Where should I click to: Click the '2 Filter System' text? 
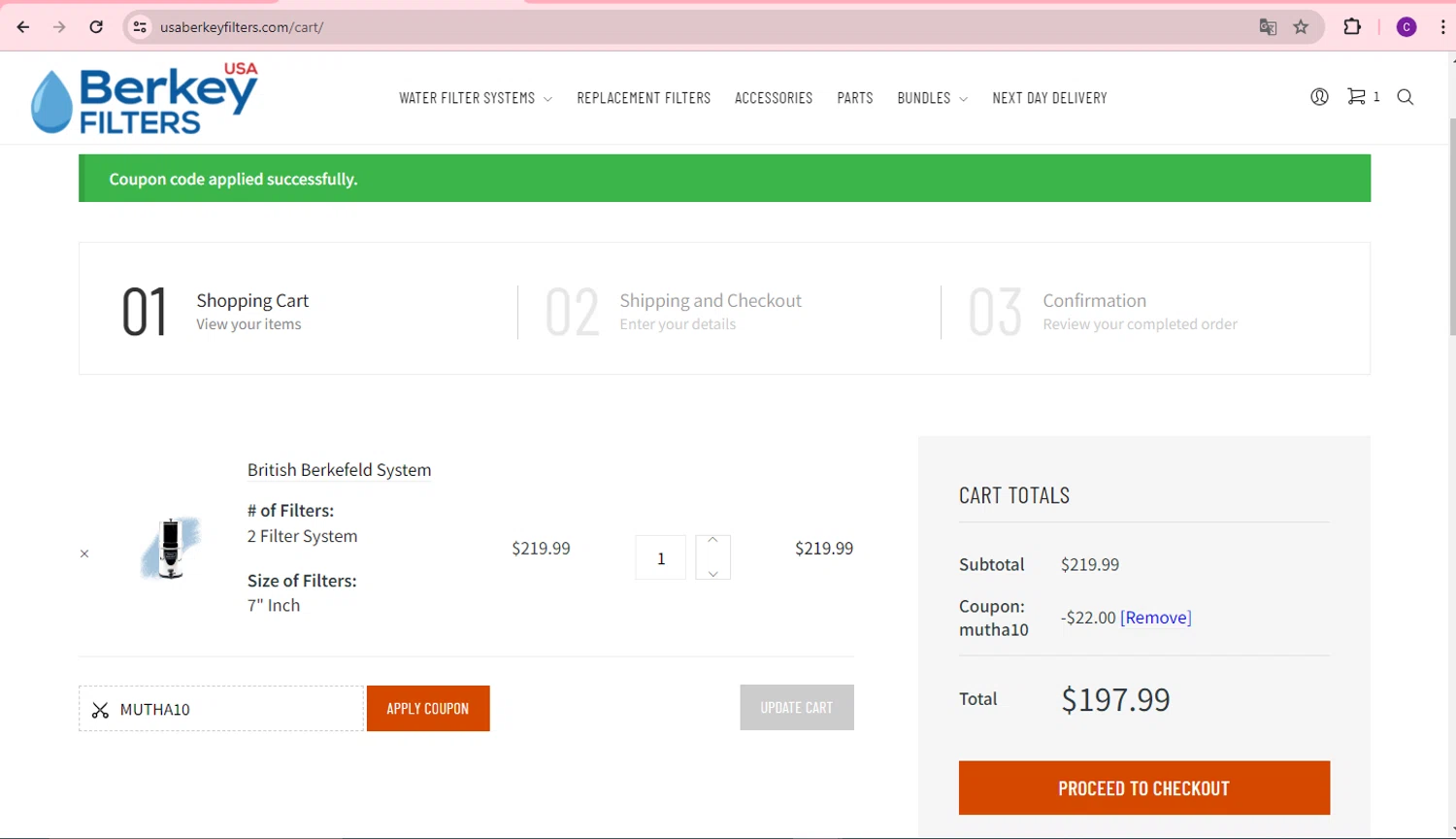[x=302, y=536]
